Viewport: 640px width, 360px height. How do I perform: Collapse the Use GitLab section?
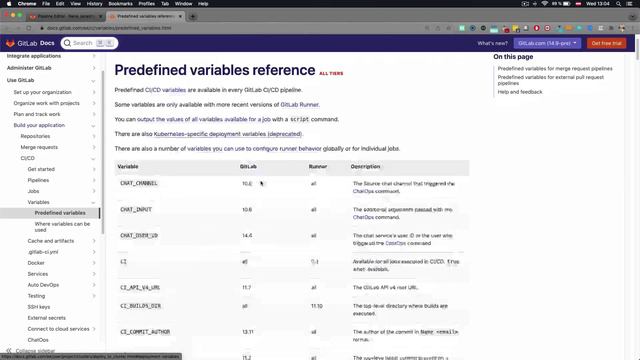(93, 80)
